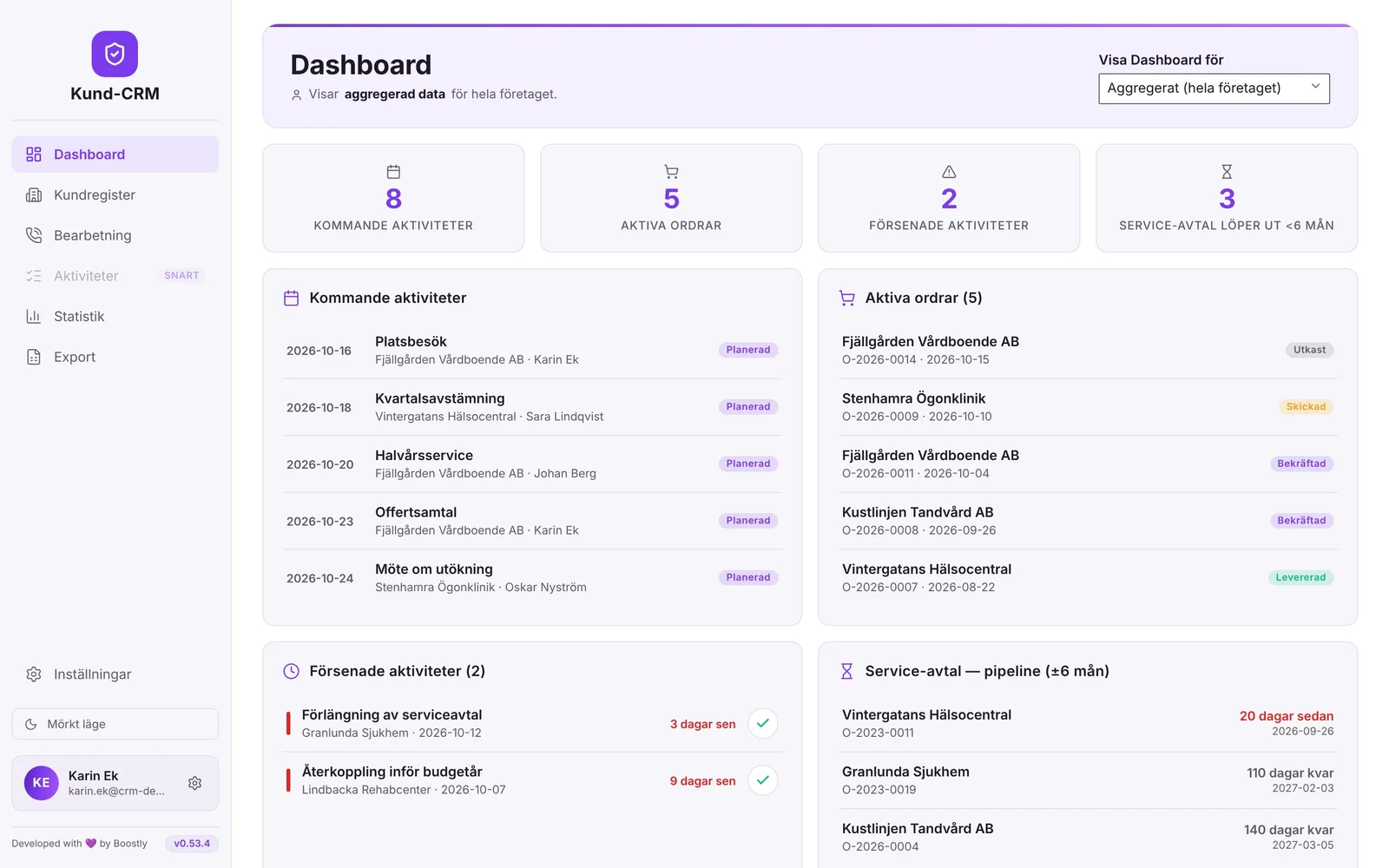Click cart icon beside Aktiva ordrar (5) heading

pos(847,298)
